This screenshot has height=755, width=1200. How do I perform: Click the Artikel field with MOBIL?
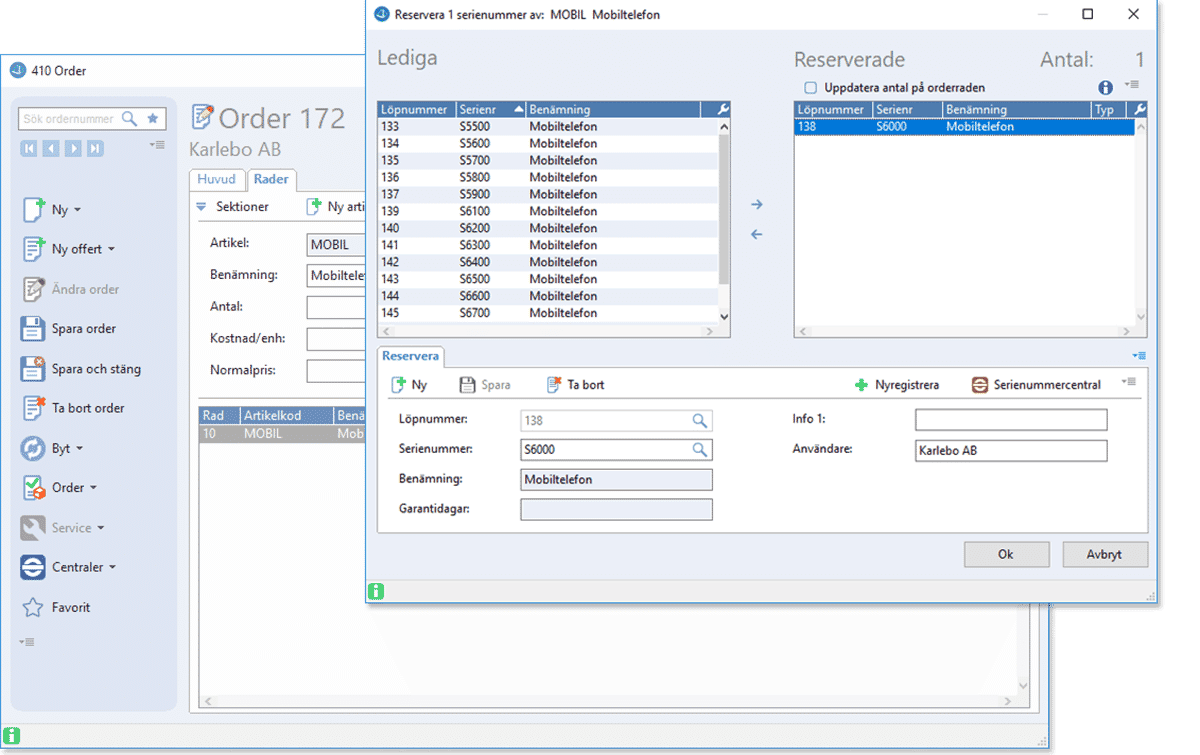pyautogui.click(x=336, y=246)
